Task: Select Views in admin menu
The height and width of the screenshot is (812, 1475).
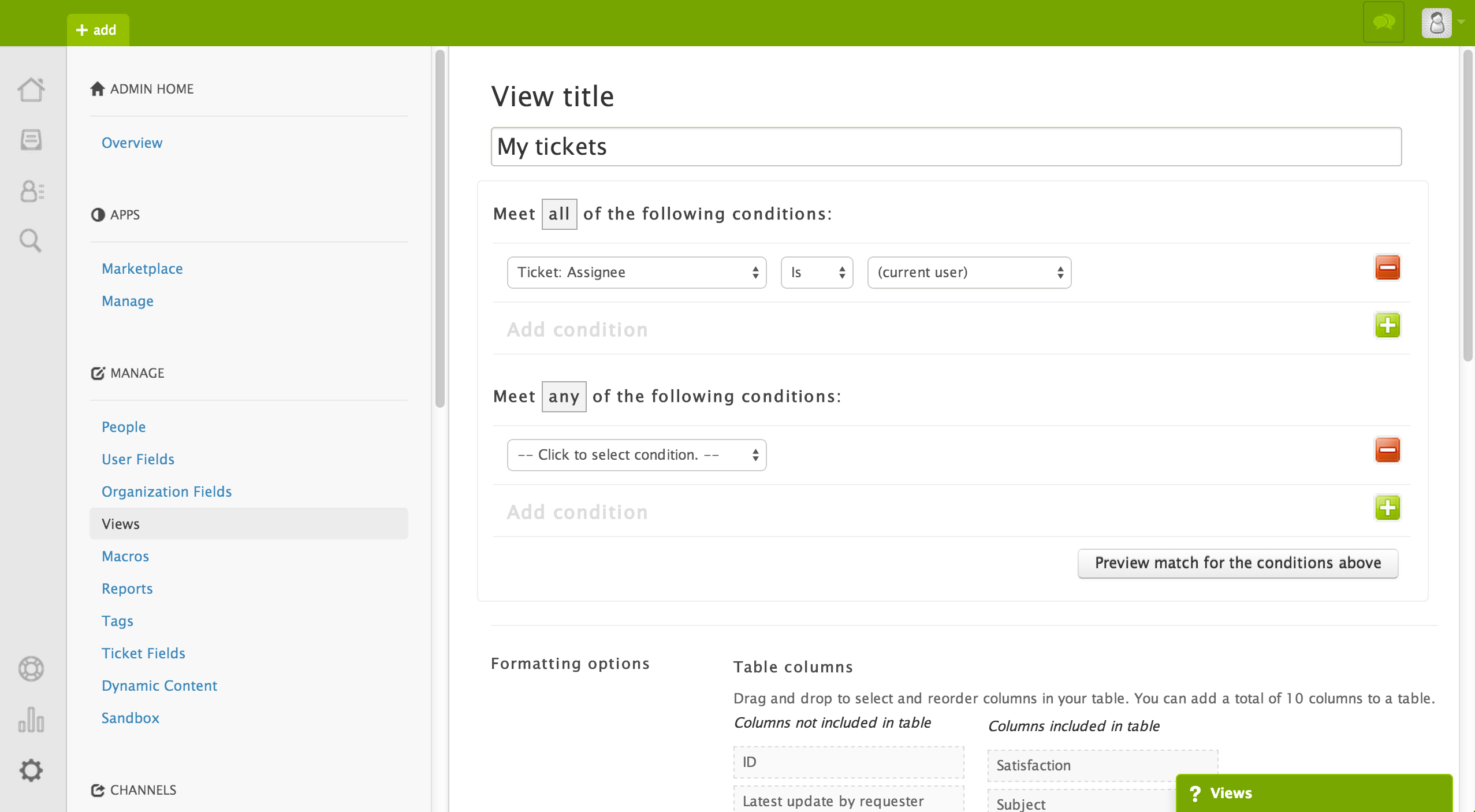Action: click(x=248, y=524)
